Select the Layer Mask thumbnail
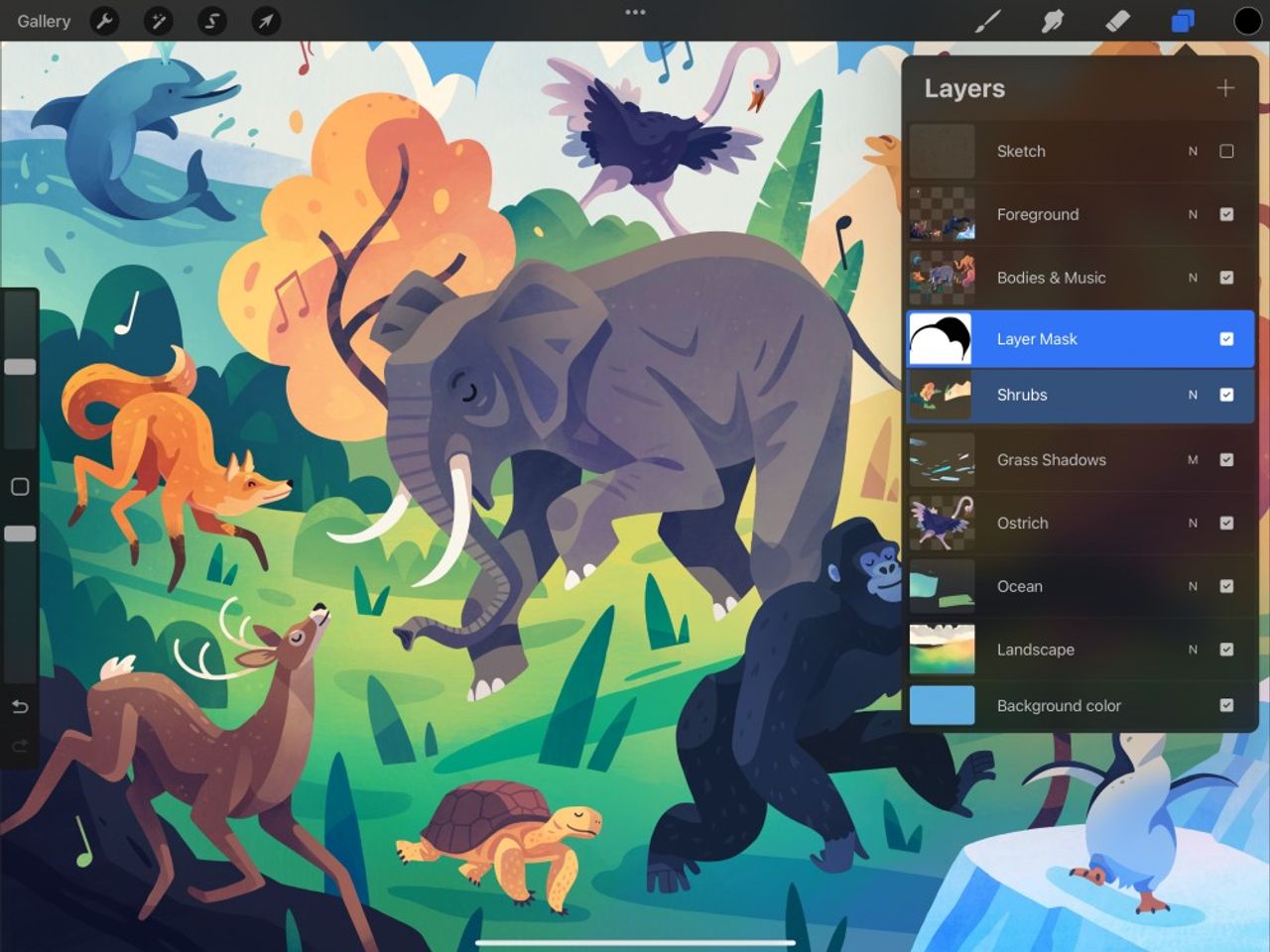 942,339
